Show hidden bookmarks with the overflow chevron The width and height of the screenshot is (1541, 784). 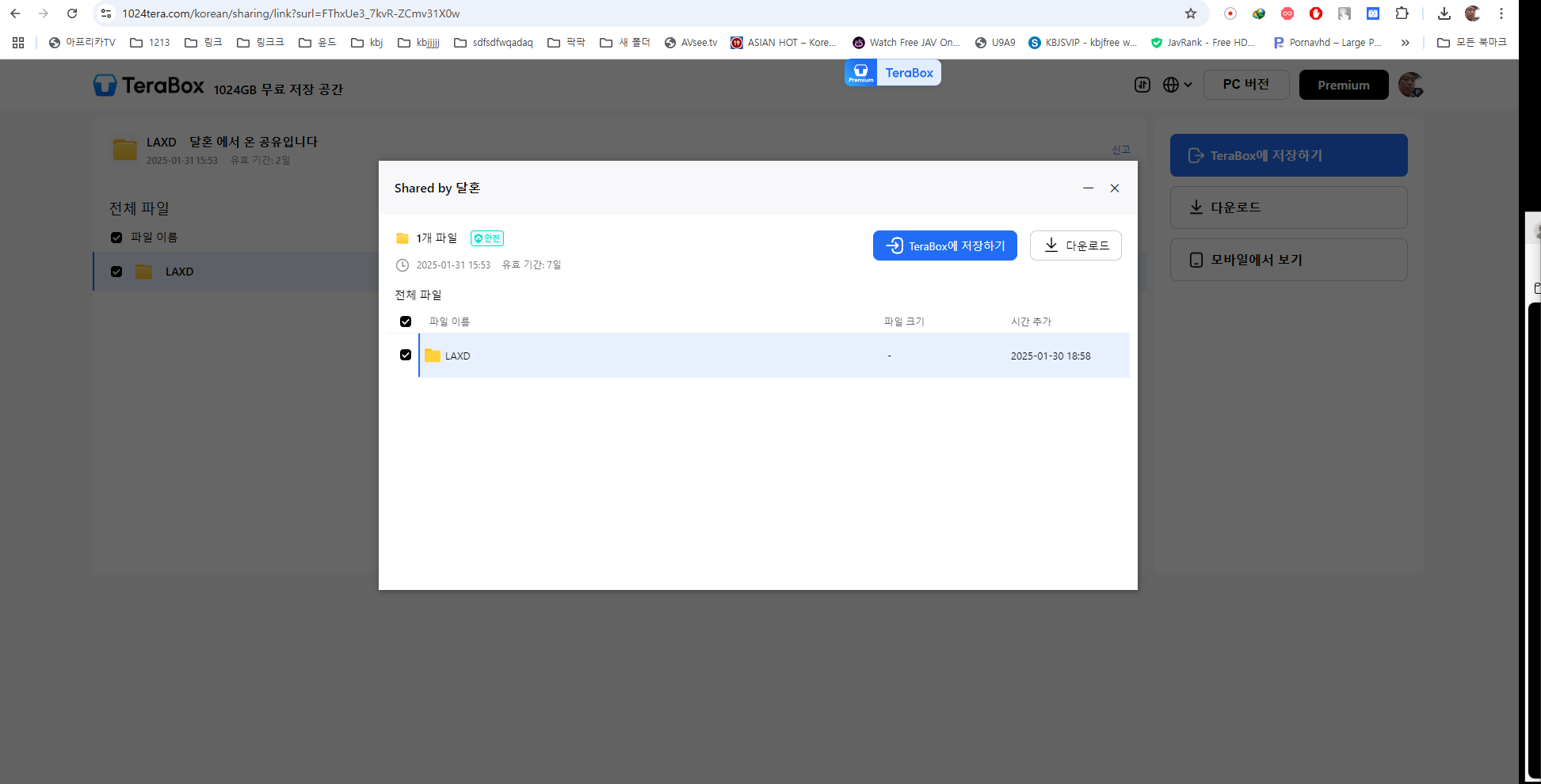point(1406,43)
